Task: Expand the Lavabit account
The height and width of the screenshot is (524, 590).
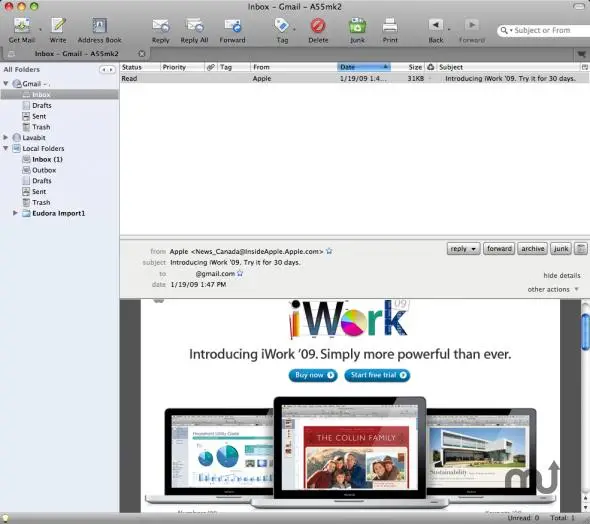Action: point(6,137)
